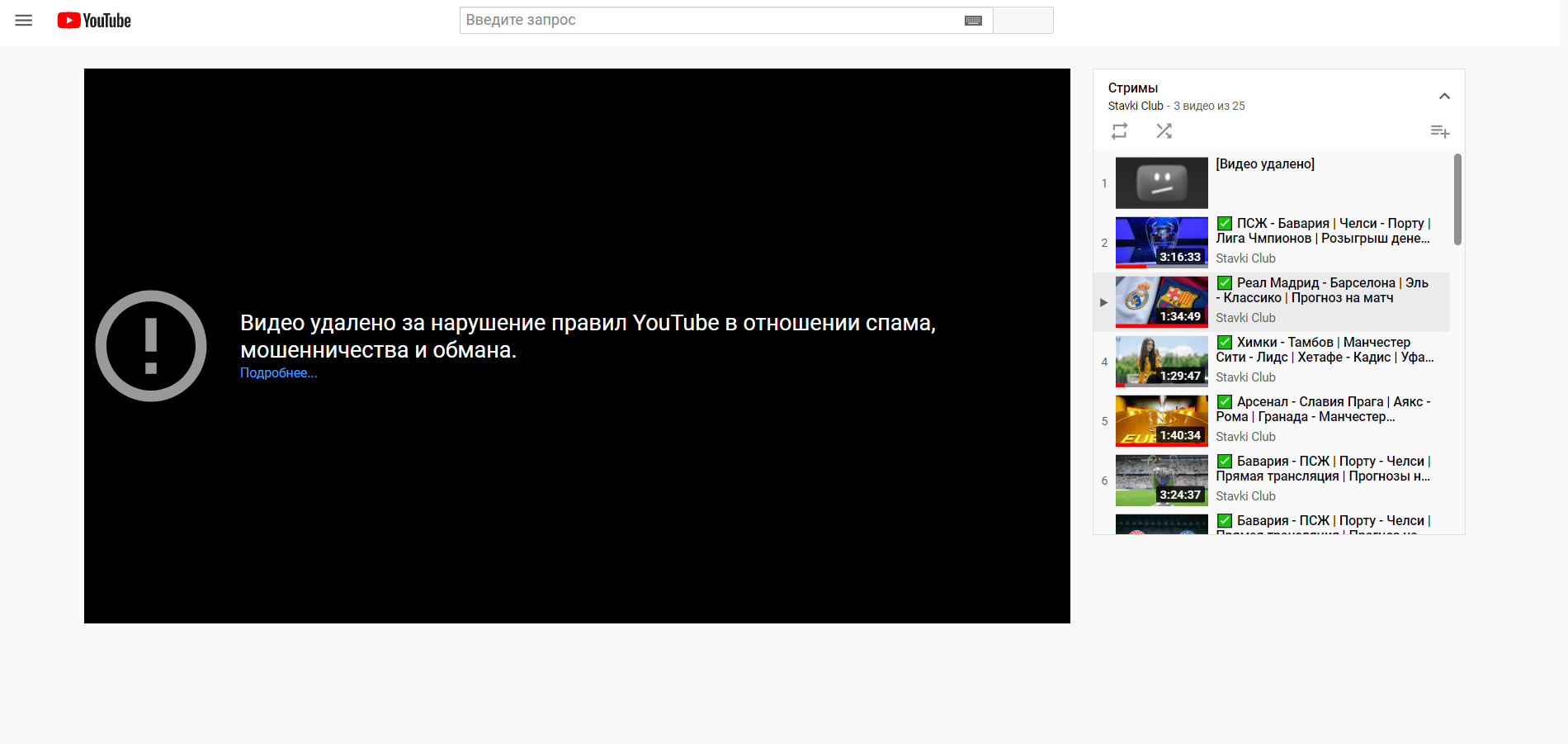Open Stavki Club channel link in playlist header

click(1136, 106)
